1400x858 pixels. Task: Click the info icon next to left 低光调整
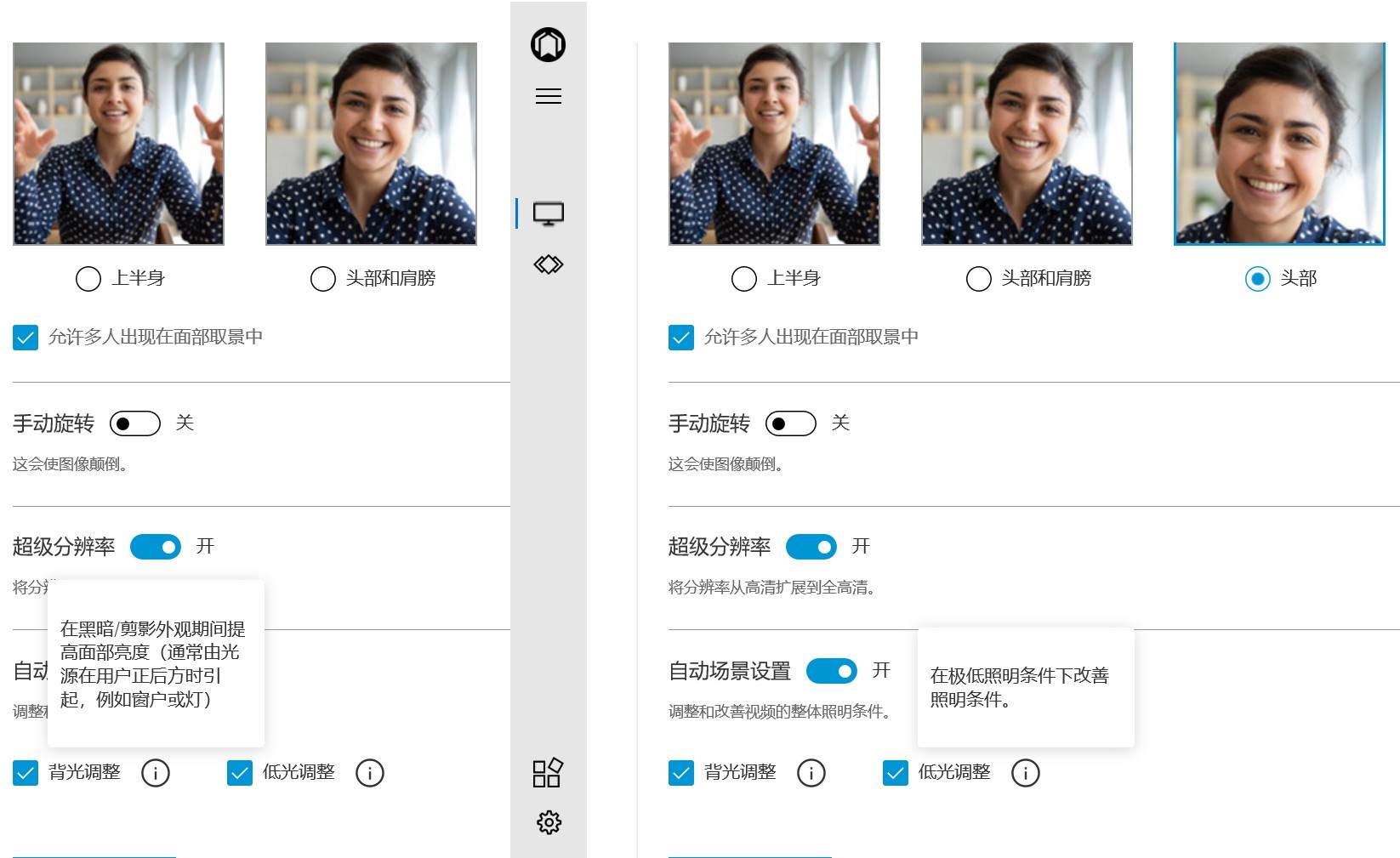click(370, 773)
